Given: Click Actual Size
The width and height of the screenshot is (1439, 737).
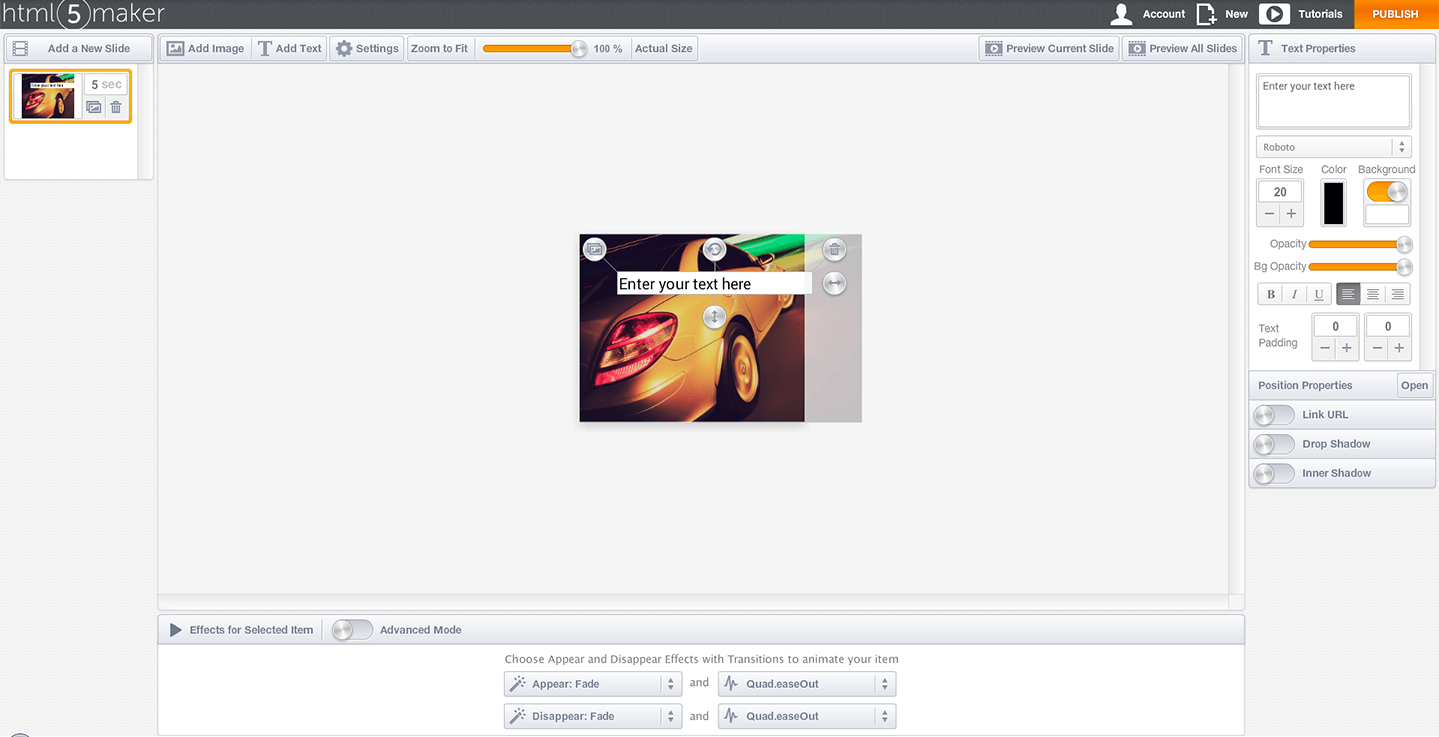Looking at the screenshot, I should 664,48.
